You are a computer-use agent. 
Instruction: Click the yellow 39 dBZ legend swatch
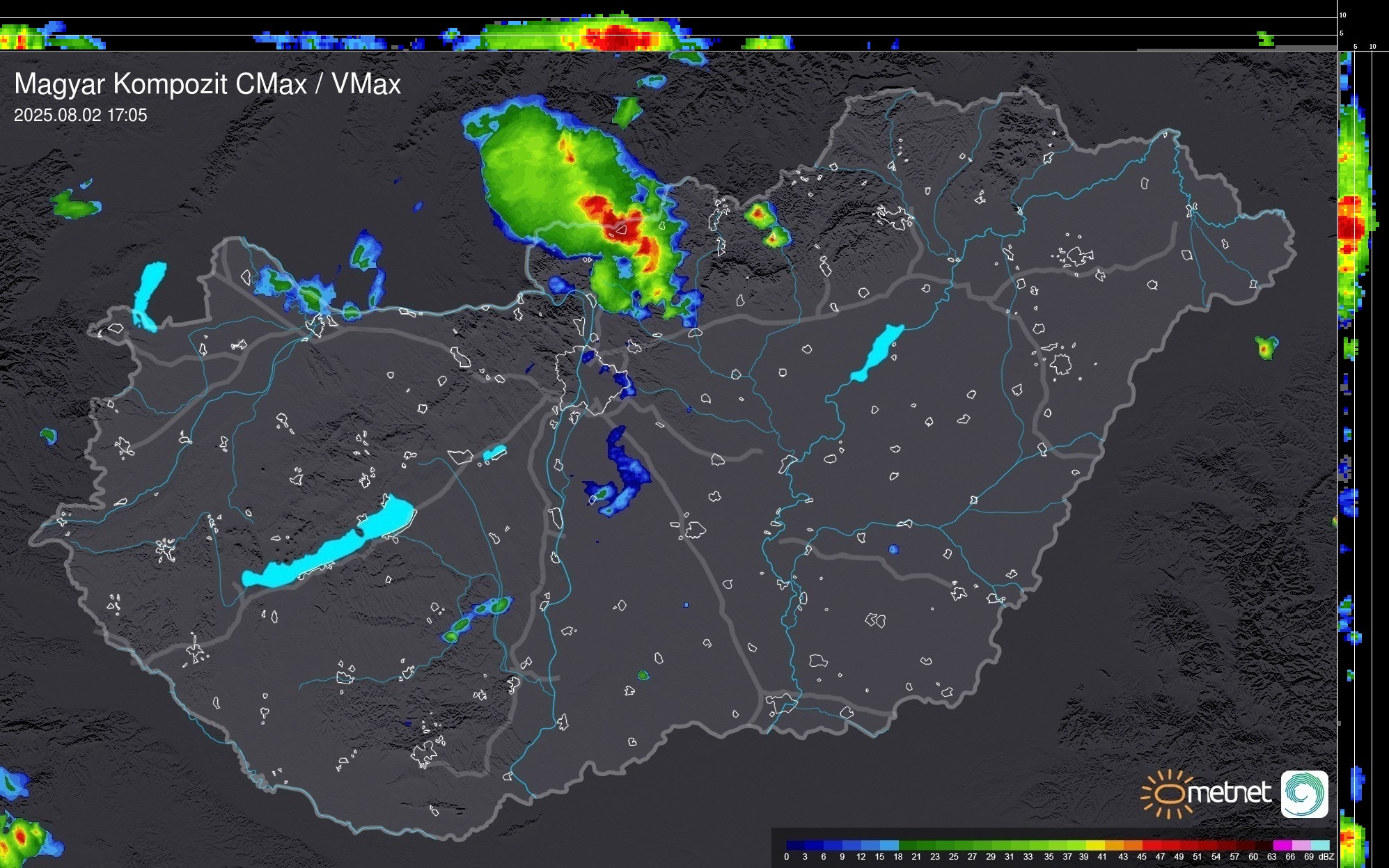pyautogui.click(x=1094, y=845)
